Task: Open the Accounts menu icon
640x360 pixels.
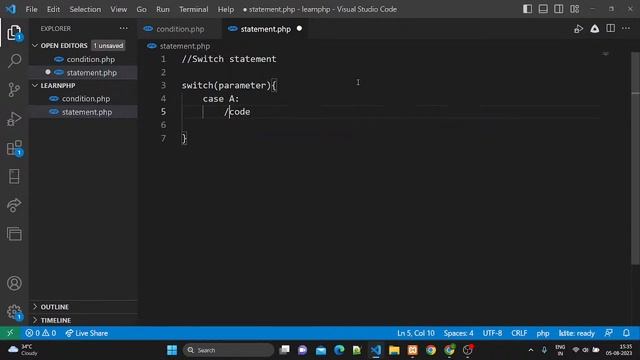Action: [14, 283]
